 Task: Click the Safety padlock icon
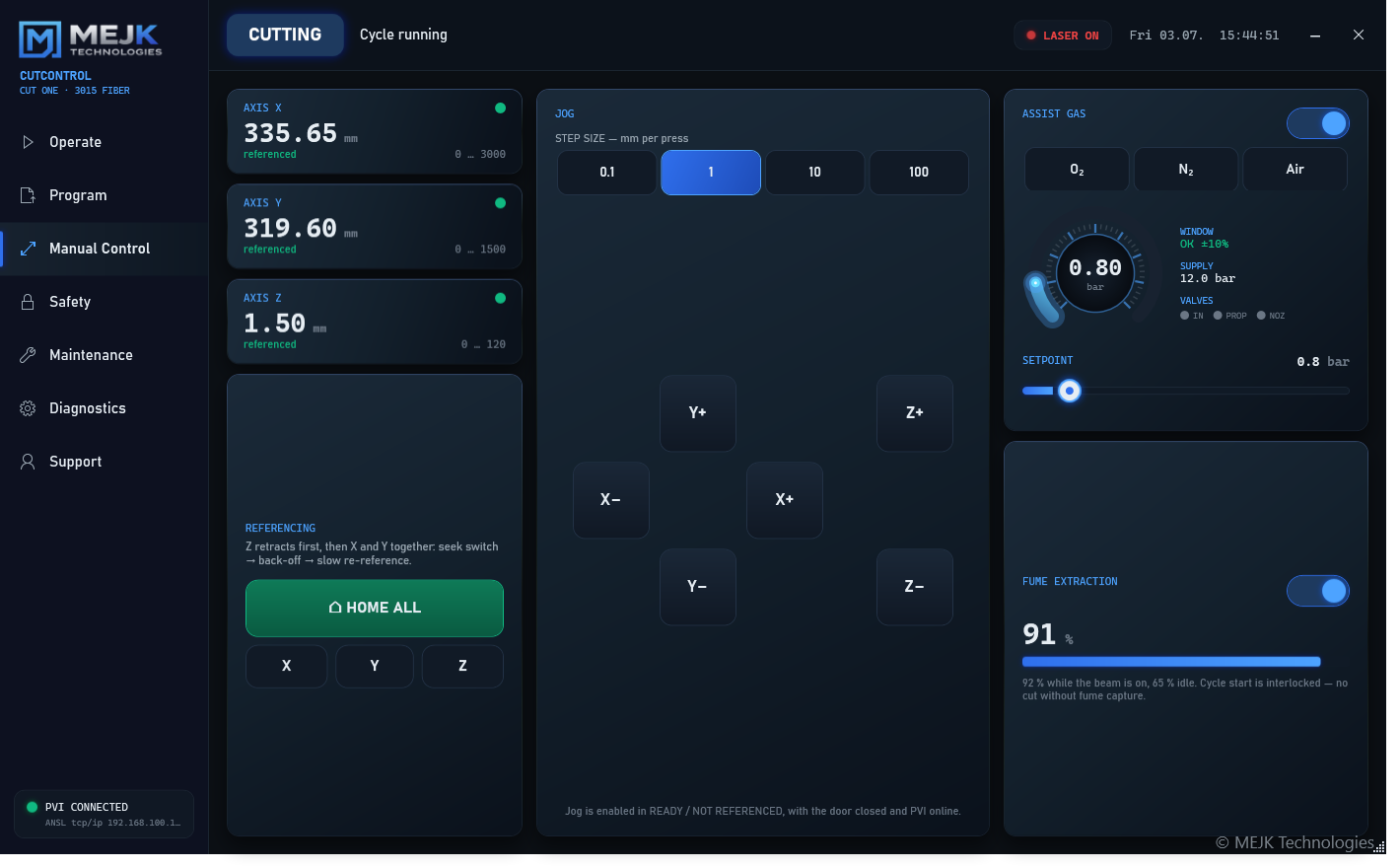[28, 302]
